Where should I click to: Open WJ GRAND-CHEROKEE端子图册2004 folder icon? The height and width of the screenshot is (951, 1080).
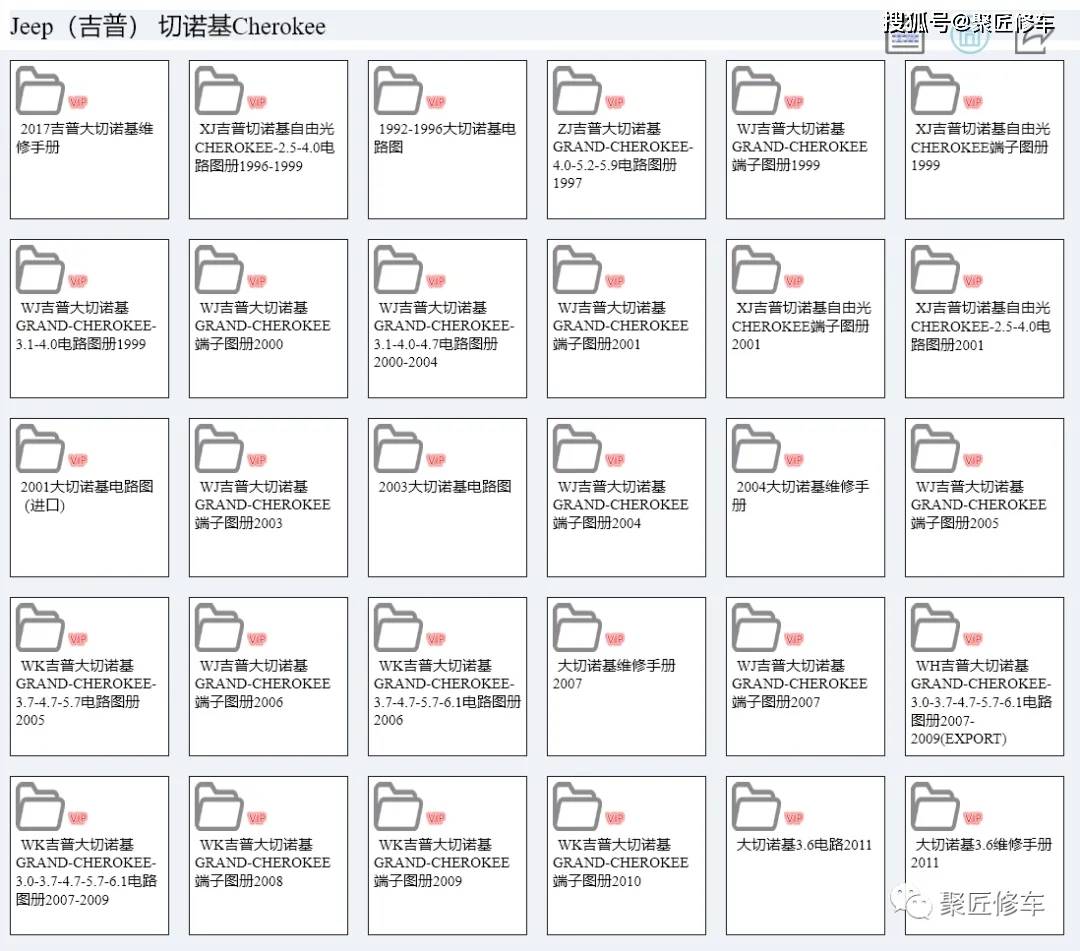(x=577, y=448)
